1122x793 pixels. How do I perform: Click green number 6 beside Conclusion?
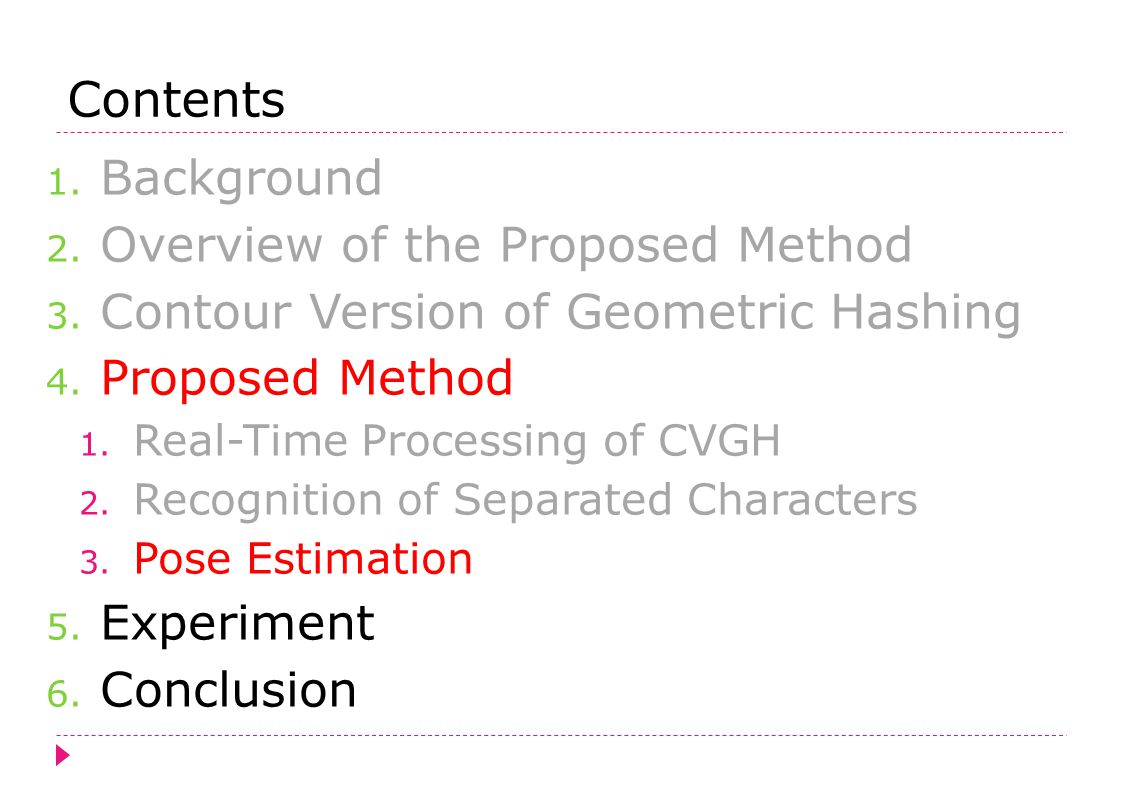click(63, 694)
